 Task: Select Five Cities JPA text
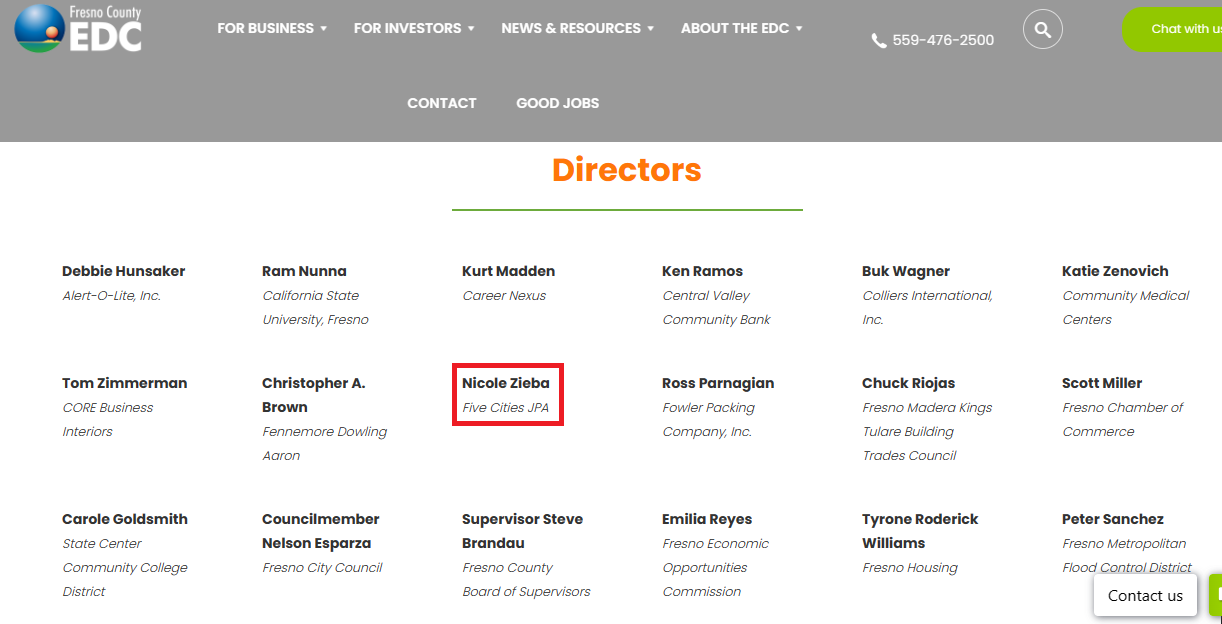click(x=506, y=407)
